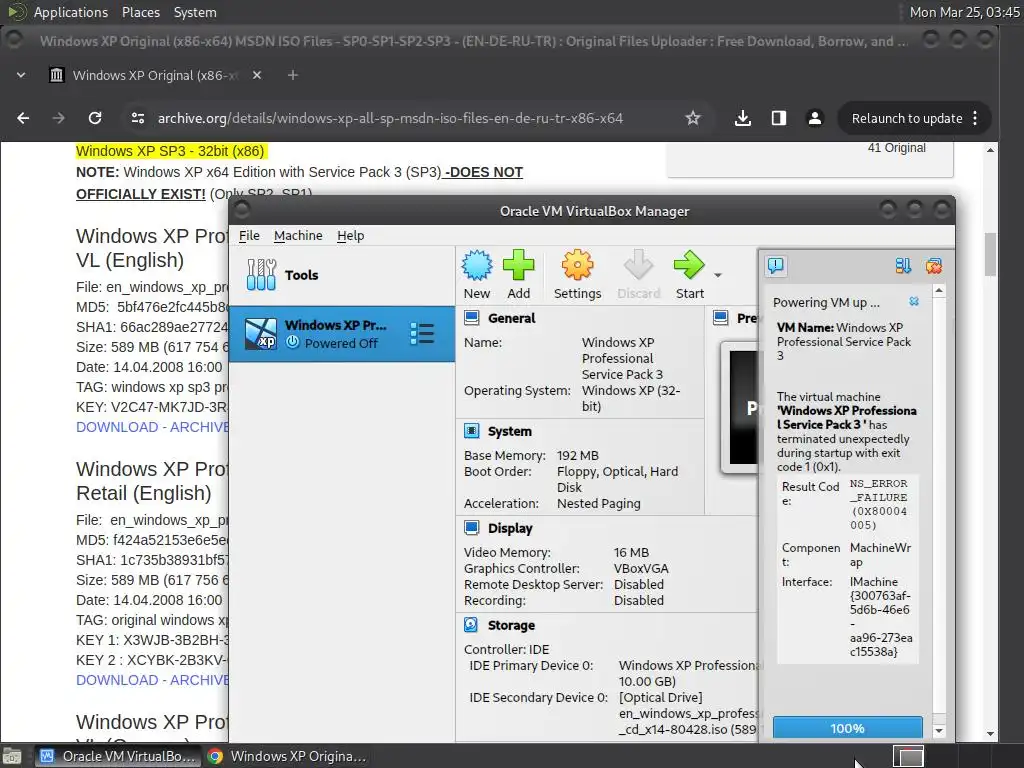Click the Controller: IDE text
The width and height of the screenshot is (1024, 768).
click(507, 649)
